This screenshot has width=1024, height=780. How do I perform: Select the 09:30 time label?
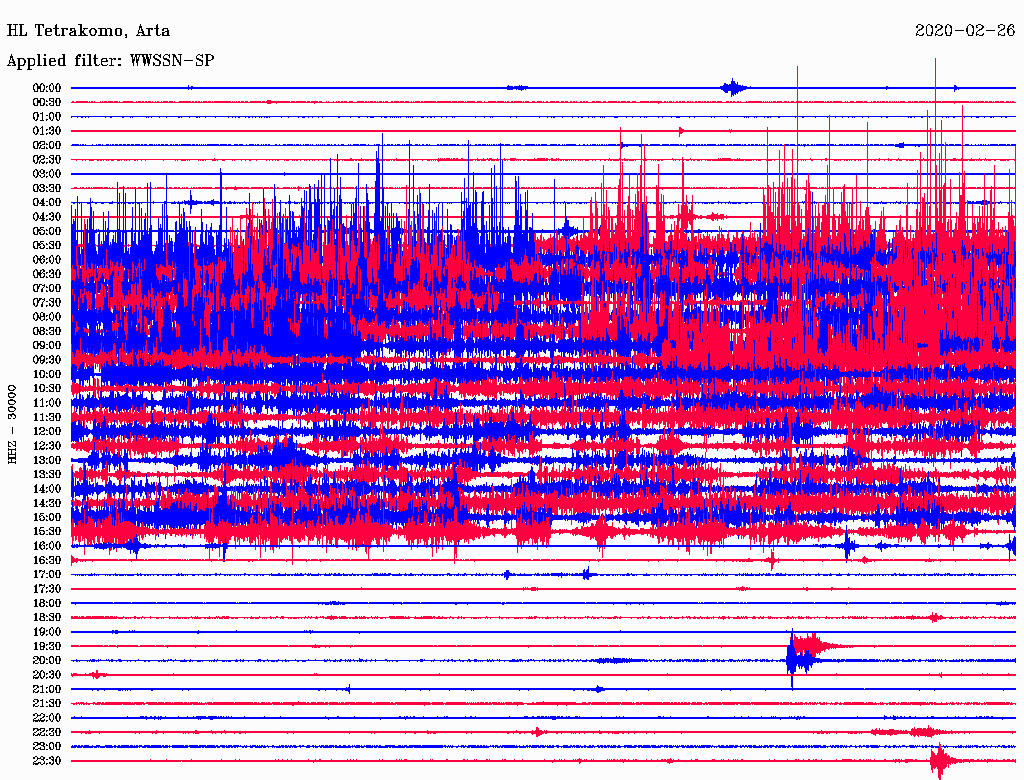[47, 360]
